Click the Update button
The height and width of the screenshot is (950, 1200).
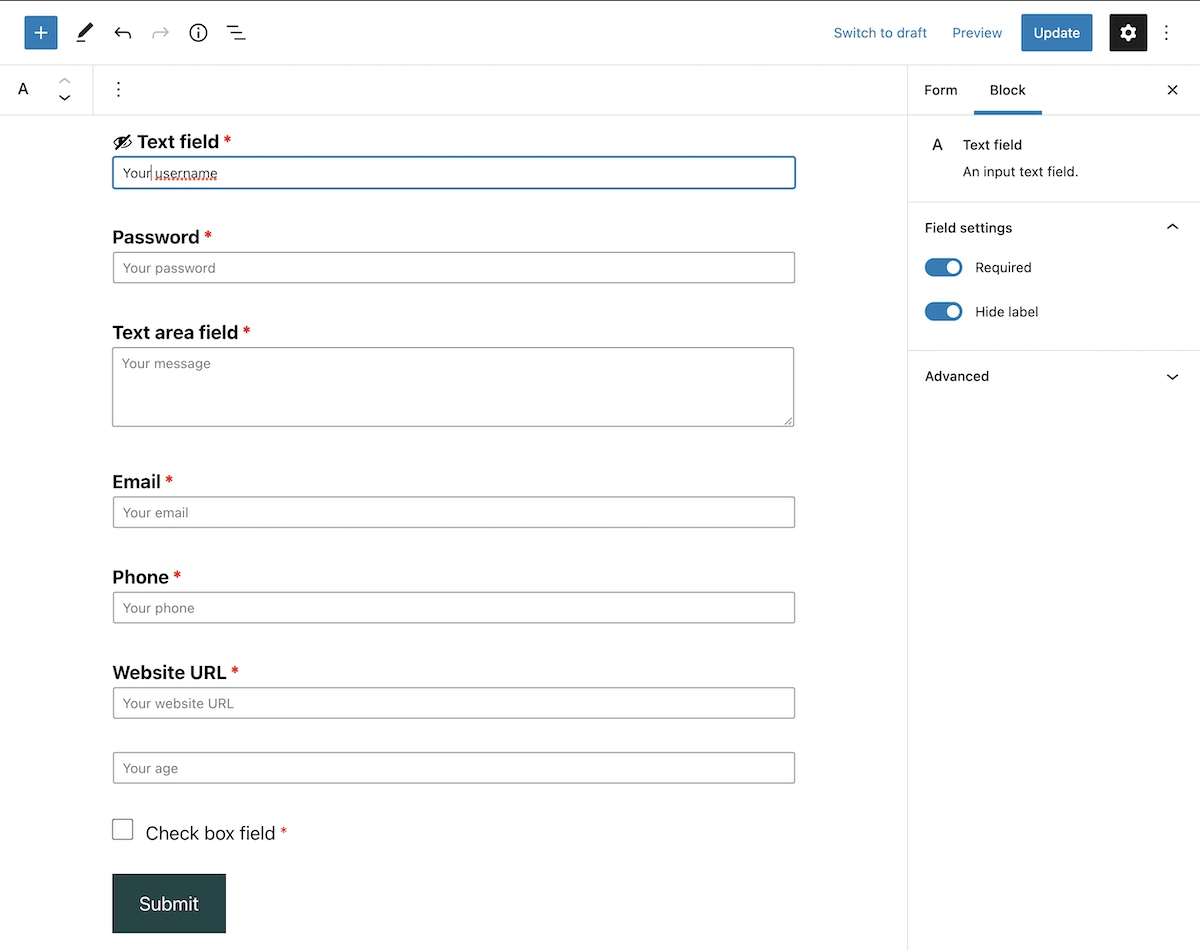pos(1057,33)
